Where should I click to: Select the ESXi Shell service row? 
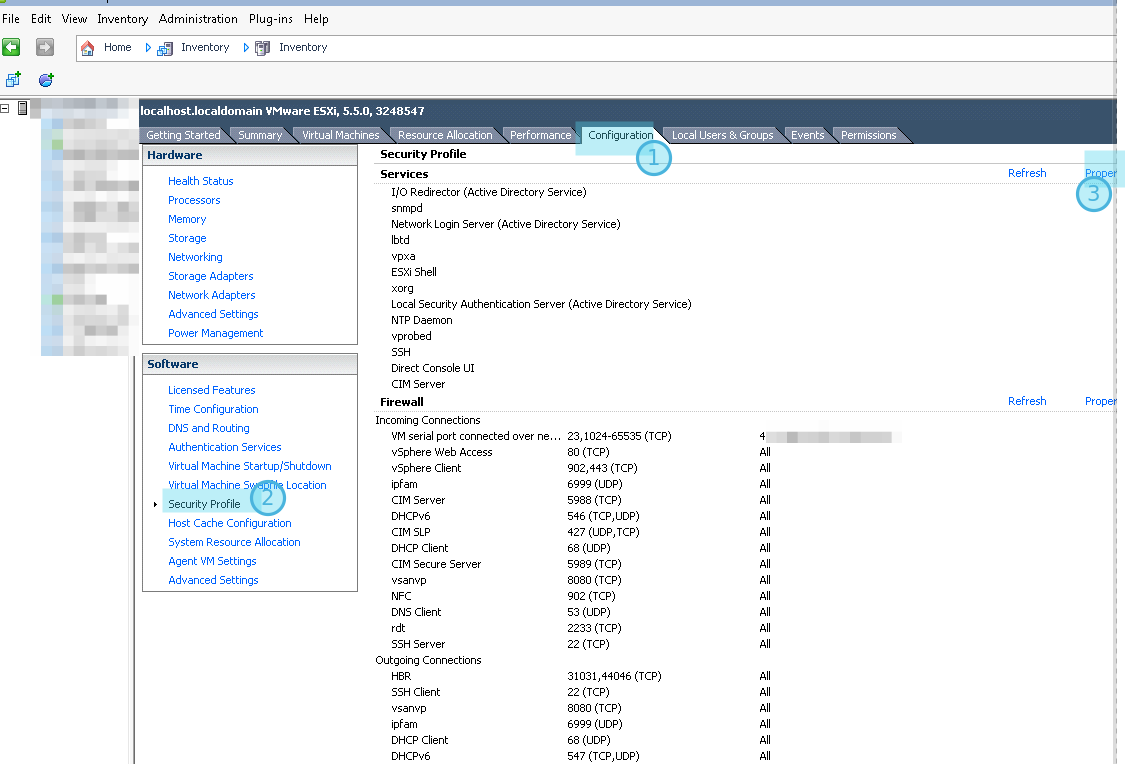click(x=413, y=272)
